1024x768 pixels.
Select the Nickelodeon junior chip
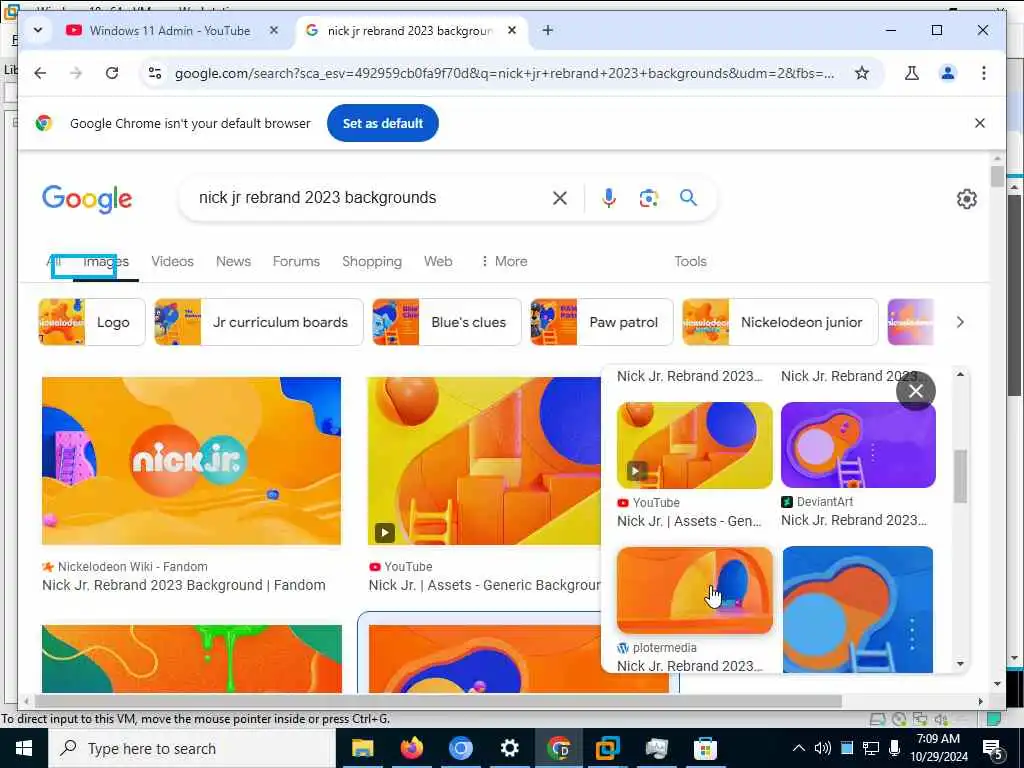(x=780, y=322)
